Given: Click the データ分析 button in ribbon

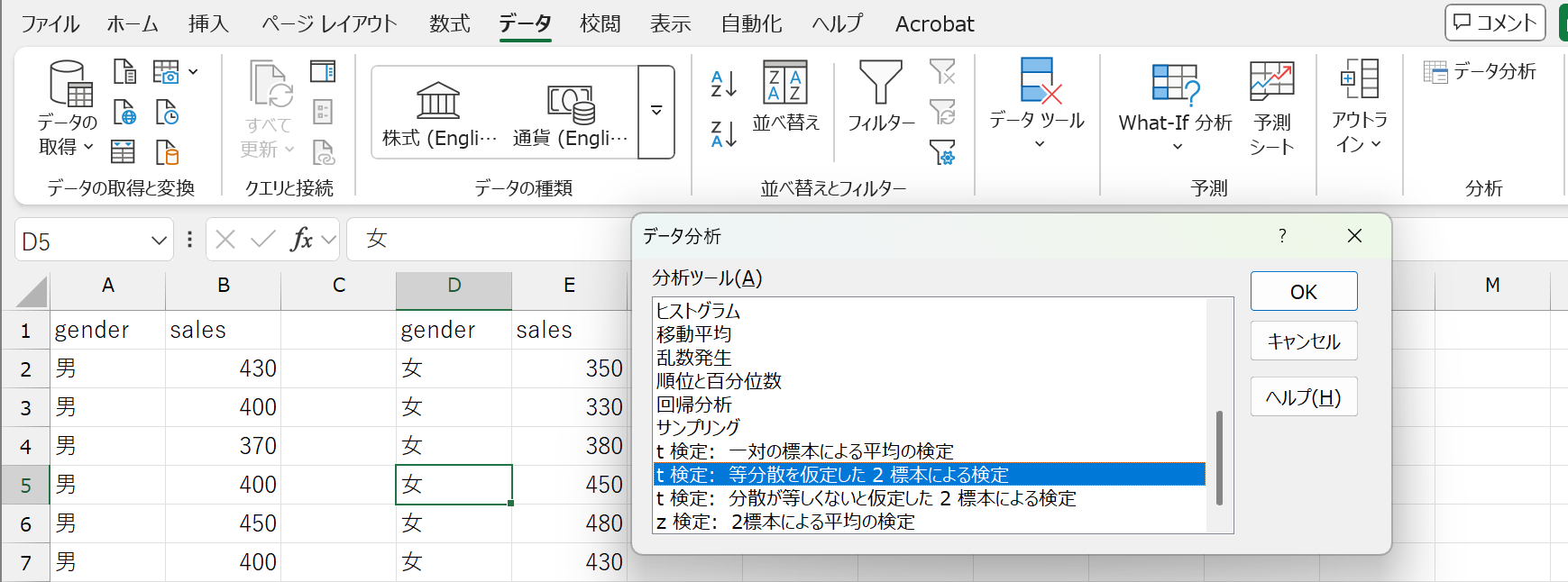Looking at the screenshot, I should point(1480,72).
